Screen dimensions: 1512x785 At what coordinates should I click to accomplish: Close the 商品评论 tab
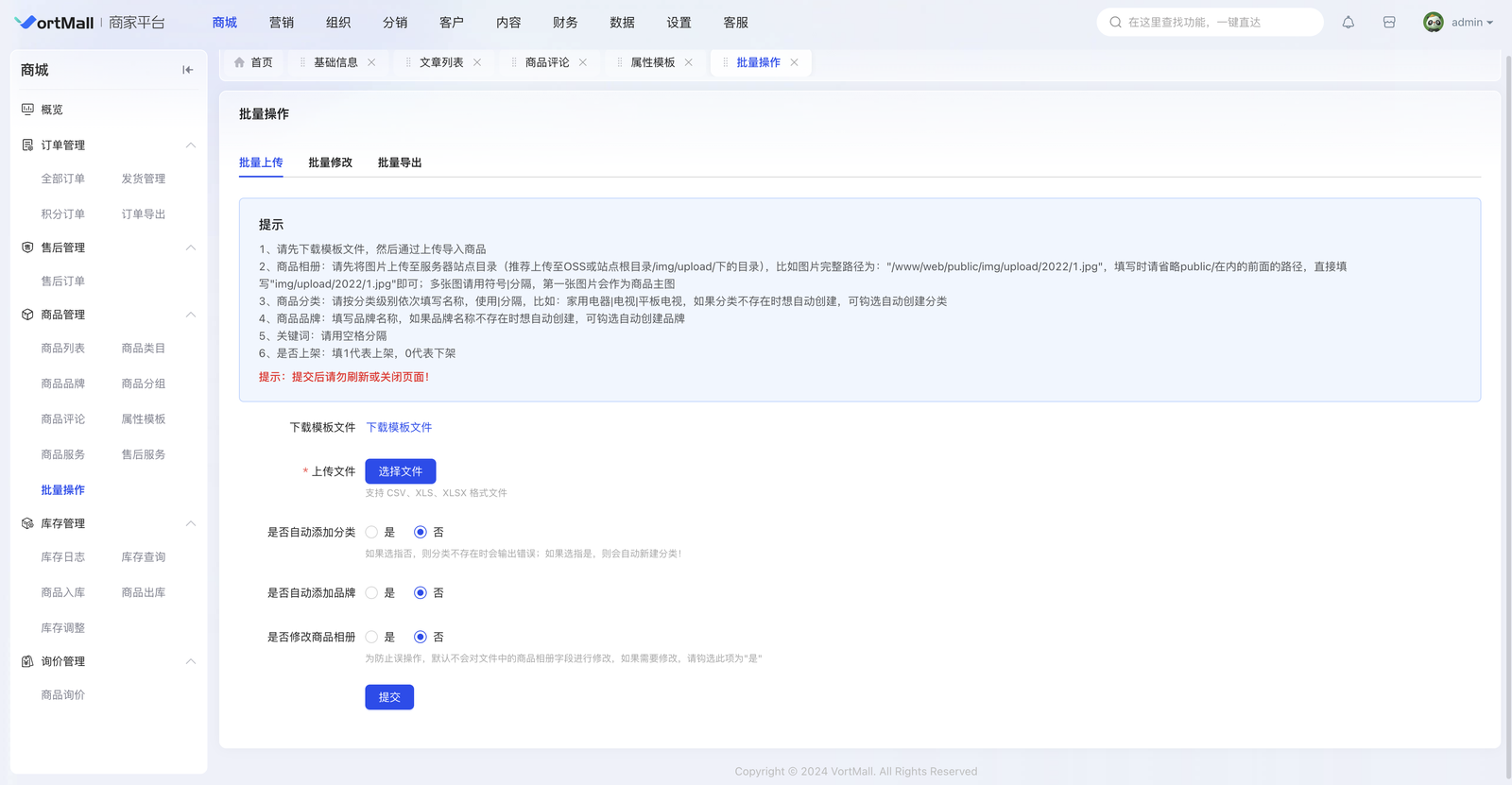click(583, 62)
